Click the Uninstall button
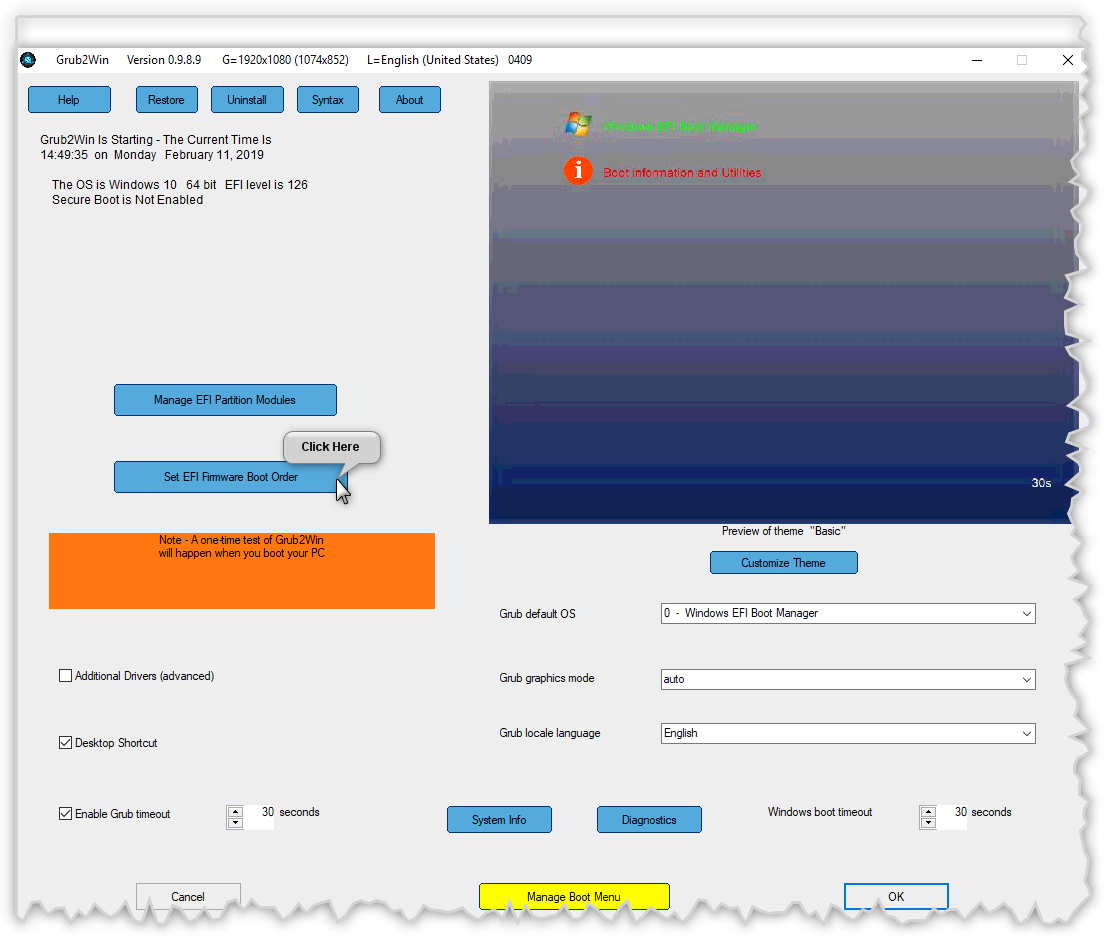 [x=247, y=100]
